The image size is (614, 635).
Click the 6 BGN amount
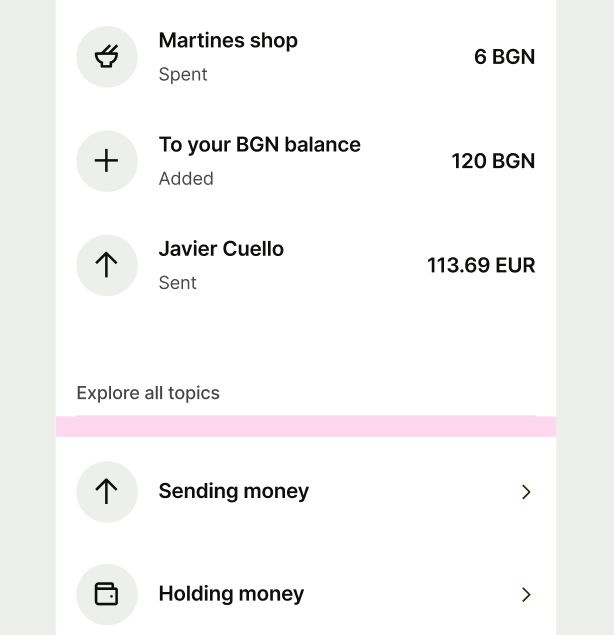504,57
